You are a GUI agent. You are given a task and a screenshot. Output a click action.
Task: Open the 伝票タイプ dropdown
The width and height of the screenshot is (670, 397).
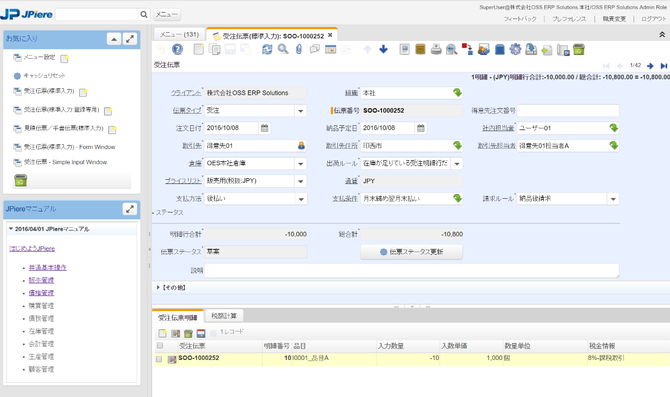point(301,111)
